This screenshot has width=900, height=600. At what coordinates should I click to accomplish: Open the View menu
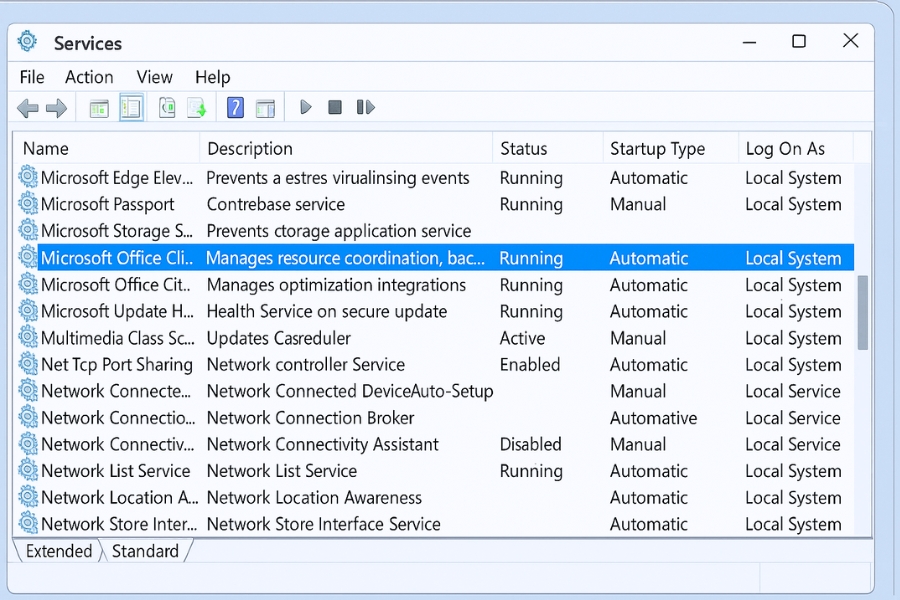pos(154,77)
